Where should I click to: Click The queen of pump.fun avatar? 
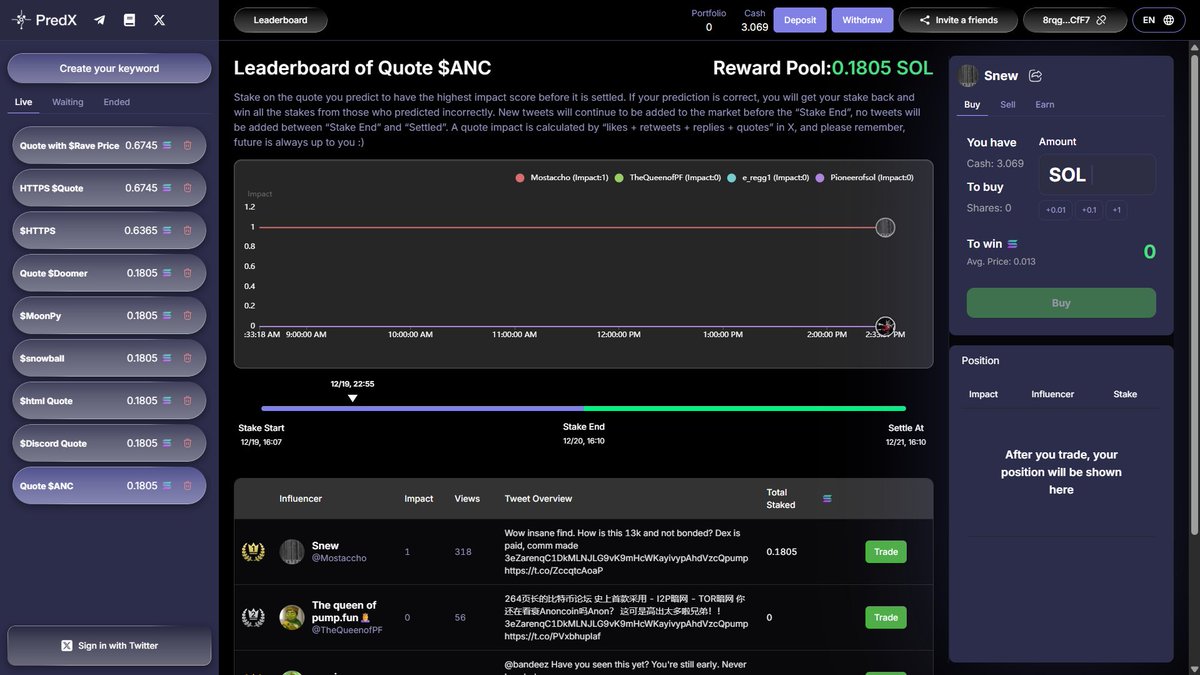click(292, 618)
